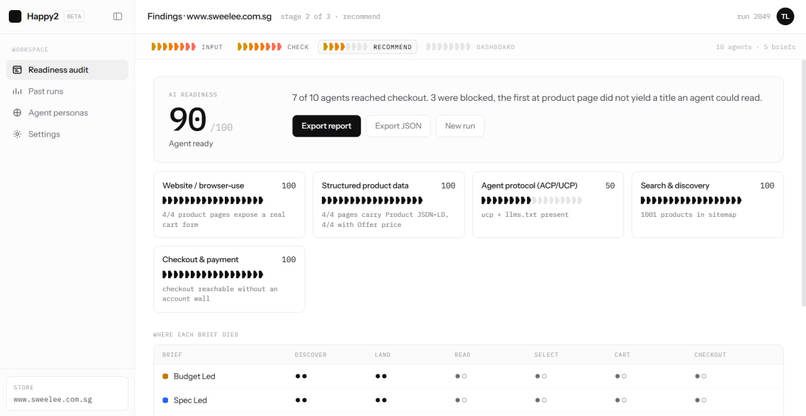Click '1001 products in sitemap' text
Screen dimensions: 806x416
coord(688,214)
